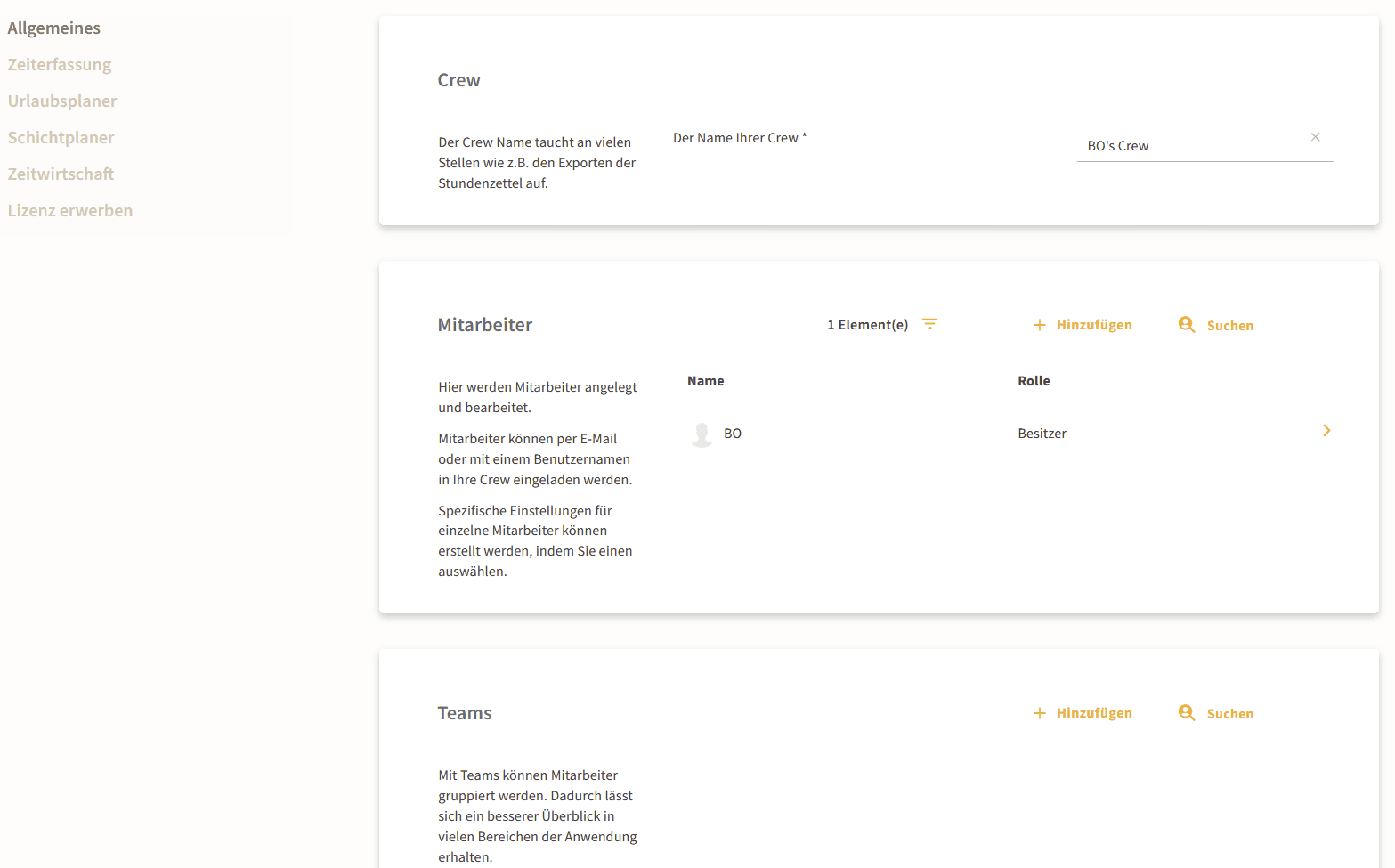Click the Besitzer role cell
The width and height of the screenshot is (1395, 868).
click(x=1042, y=434)
